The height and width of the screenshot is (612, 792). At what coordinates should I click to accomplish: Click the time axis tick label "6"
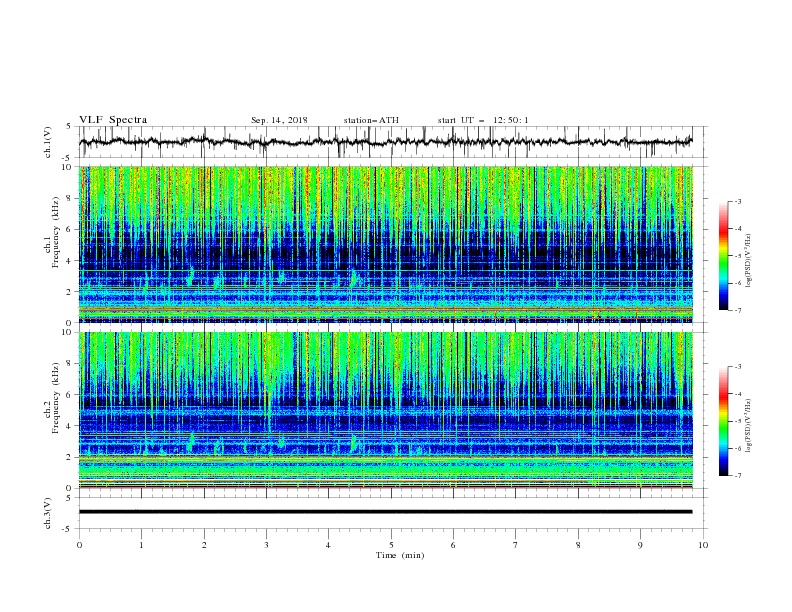pyautogui.click(x=453, y=545)
